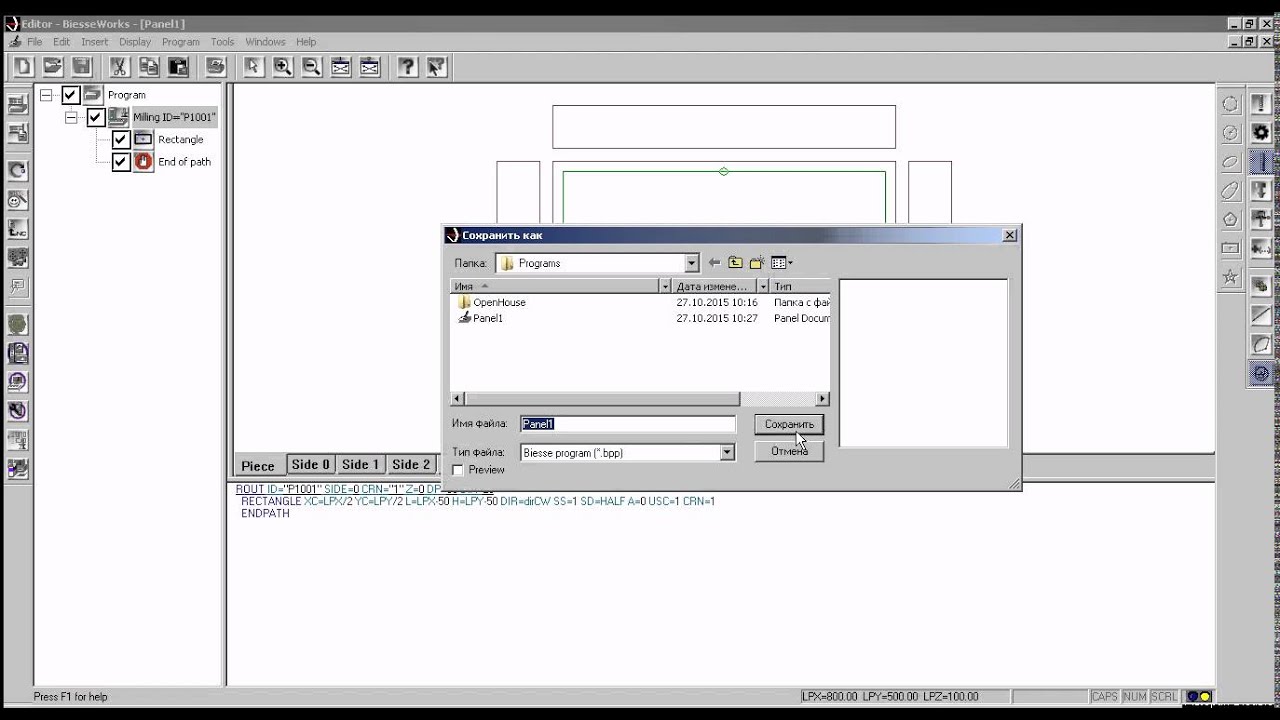Open the Insert menu
The height and width of the screenshot is (720, 1280).
click(x=95, y=42)
